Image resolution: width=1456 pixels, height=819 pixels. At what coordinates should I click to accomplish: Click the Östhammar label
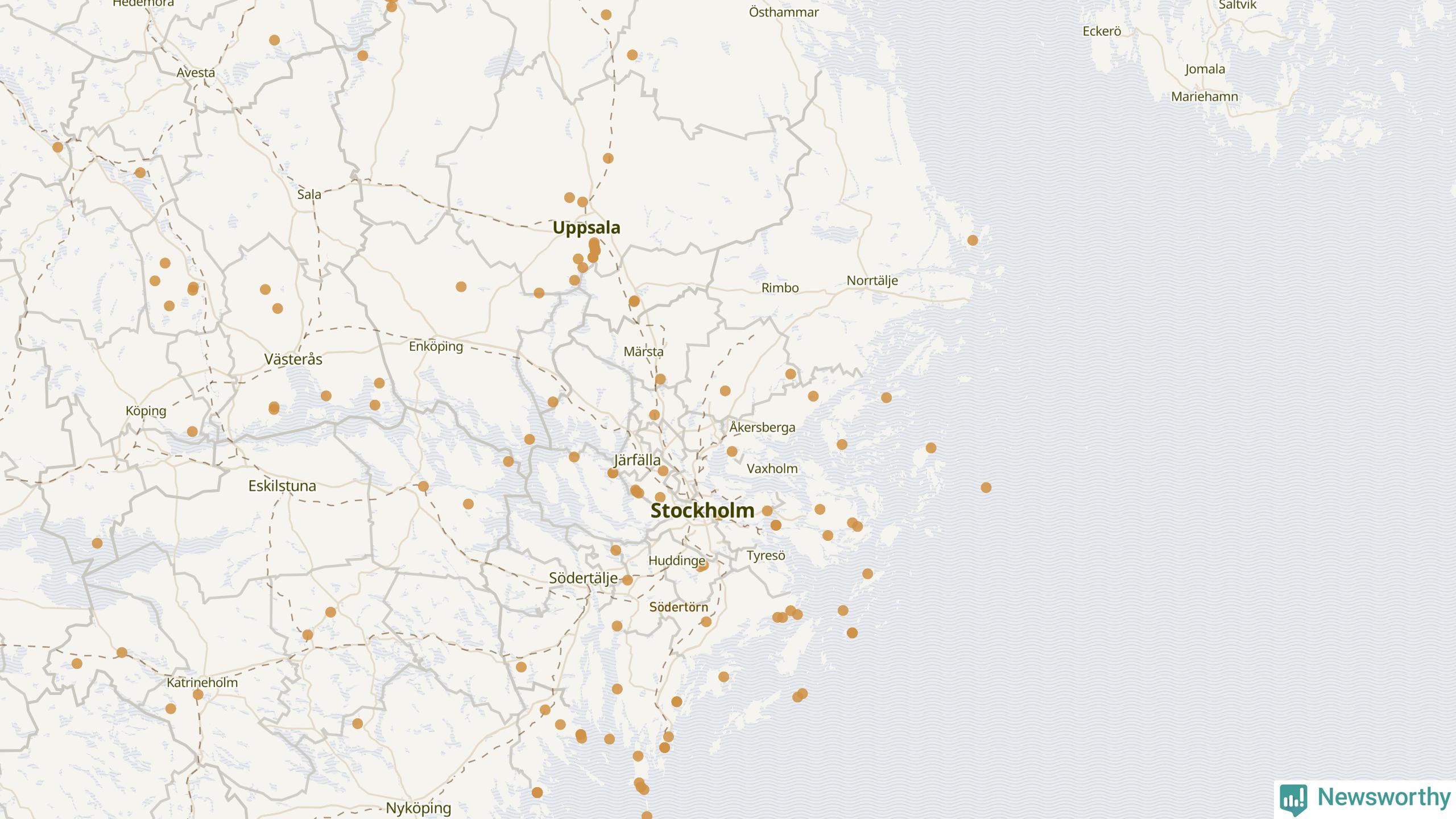click(784, 12)
